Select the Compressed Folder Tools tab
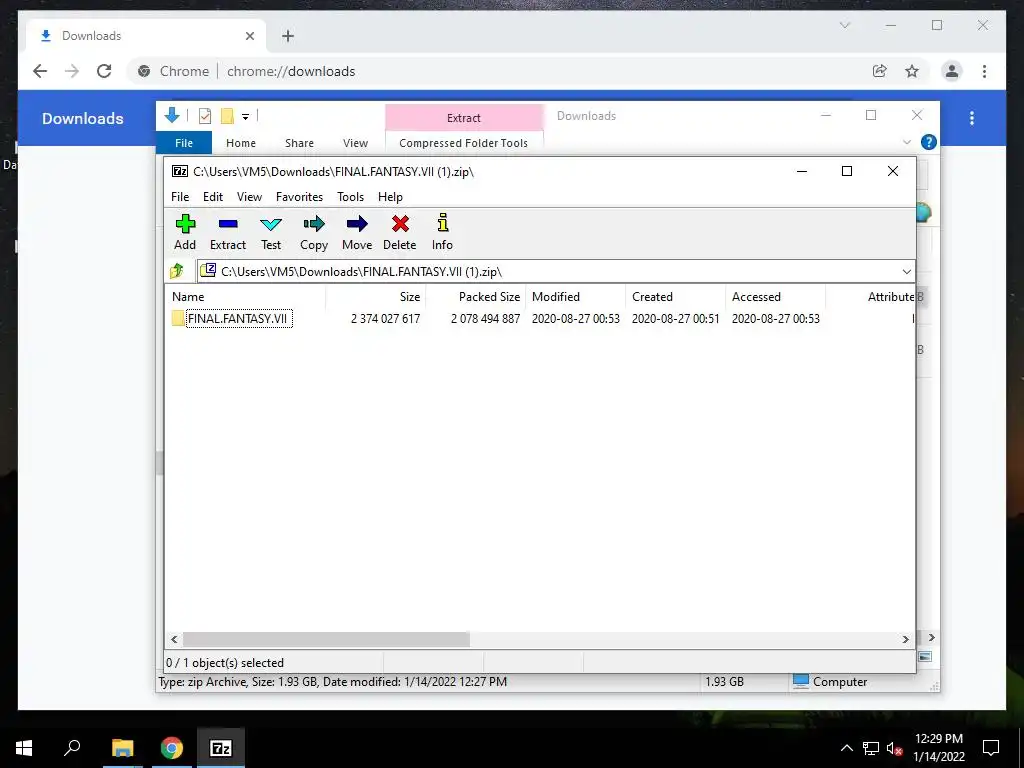1024x768 pixels. pyautogui.click(x=463, y=142)
